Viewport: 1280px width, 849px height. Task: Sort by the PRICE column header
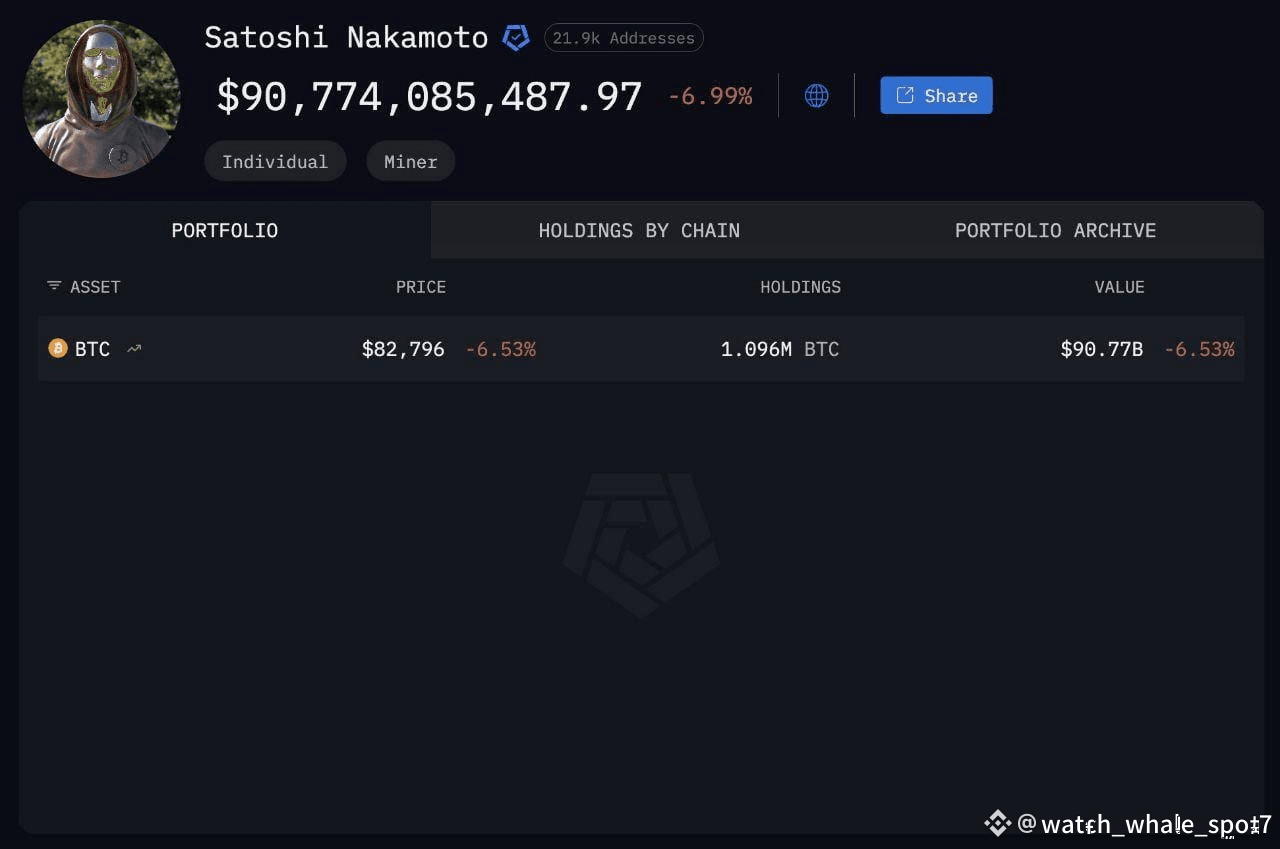421,287
